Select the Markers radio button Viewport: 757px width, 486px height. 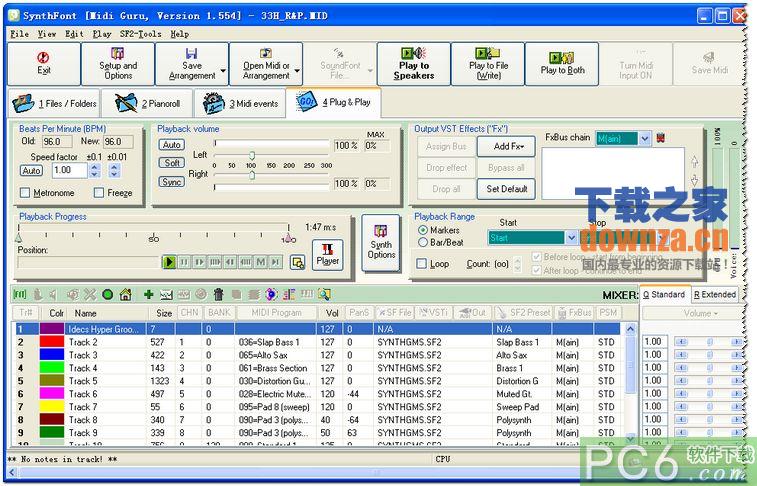(x=423, y=230)
